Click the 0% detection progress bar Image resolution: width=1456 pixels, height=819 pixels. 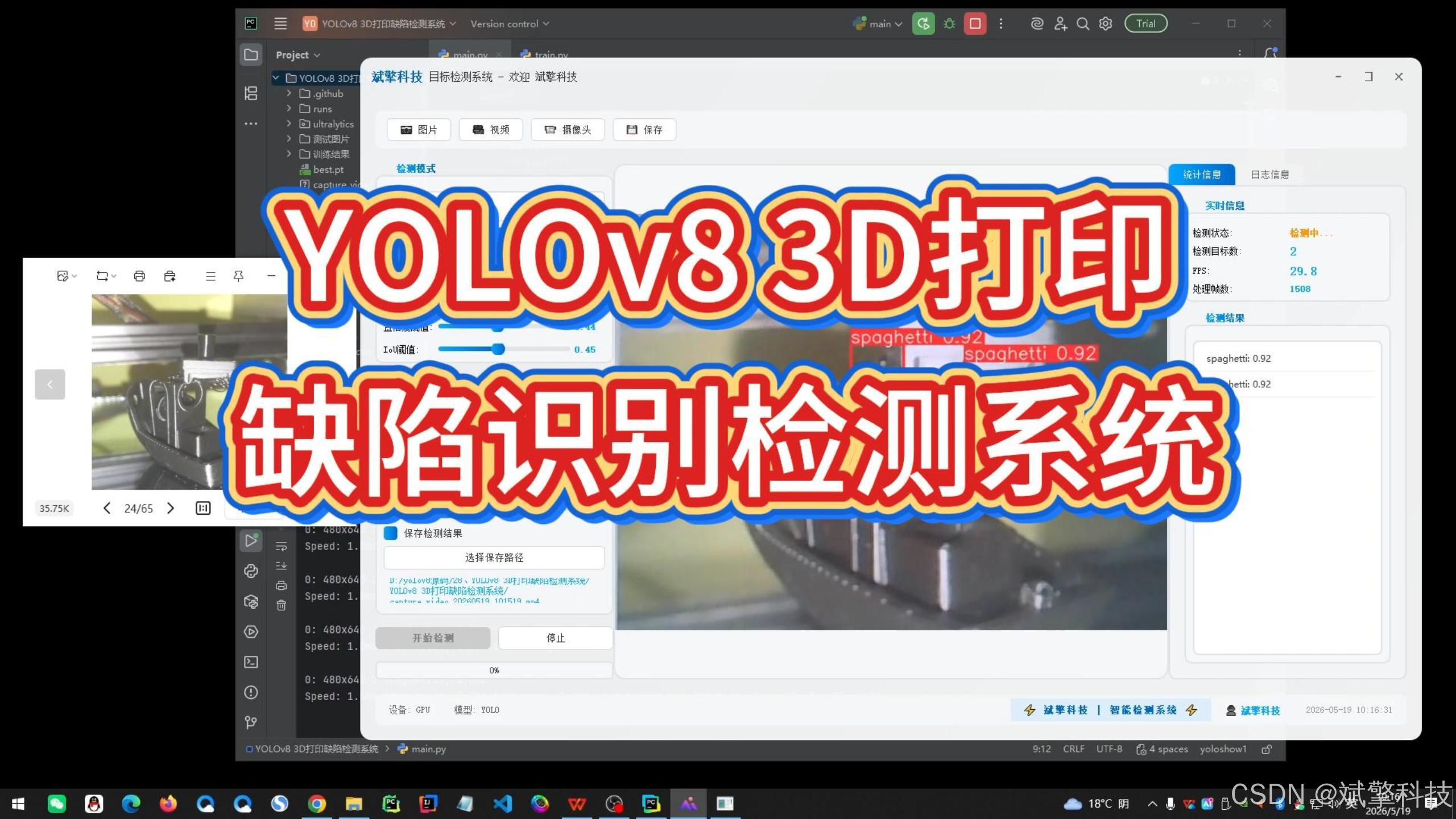(494, 671)
